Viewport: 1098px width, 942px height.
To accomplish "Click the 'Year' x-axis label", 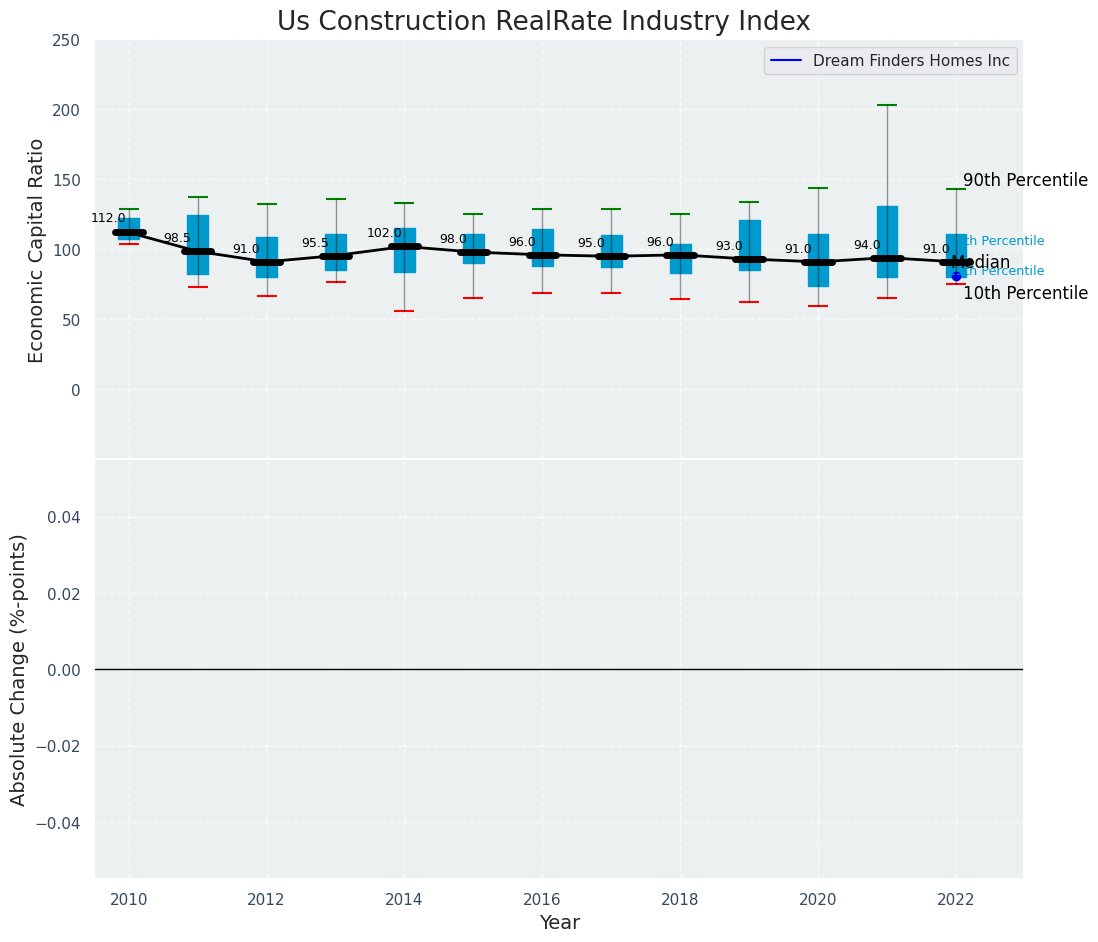I will [559, 923].
